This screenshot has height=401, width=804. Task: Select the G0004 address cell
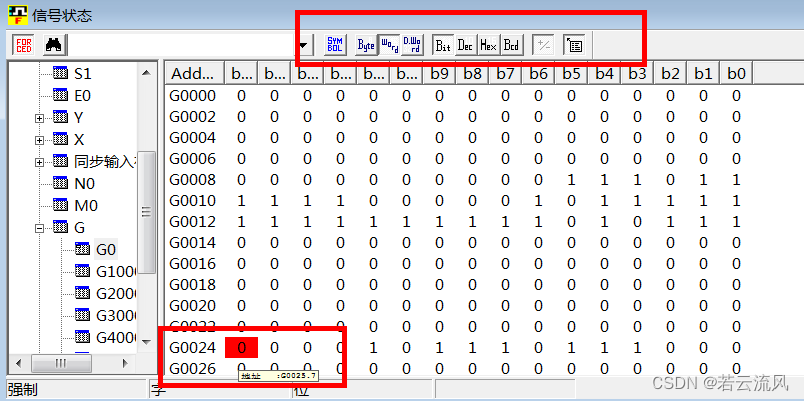(193, 138)
